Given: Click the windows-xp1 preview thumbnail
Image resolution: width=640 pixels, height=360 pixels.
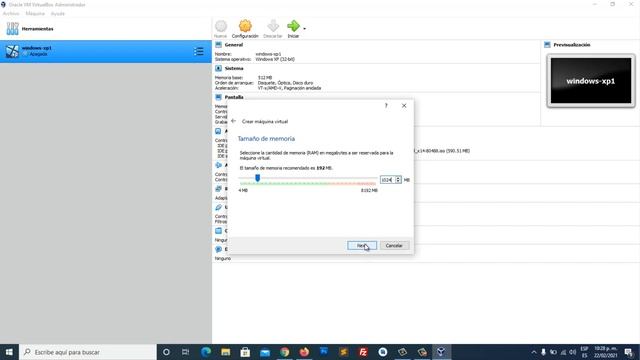Looking at the screenshot, I should 591,80.
